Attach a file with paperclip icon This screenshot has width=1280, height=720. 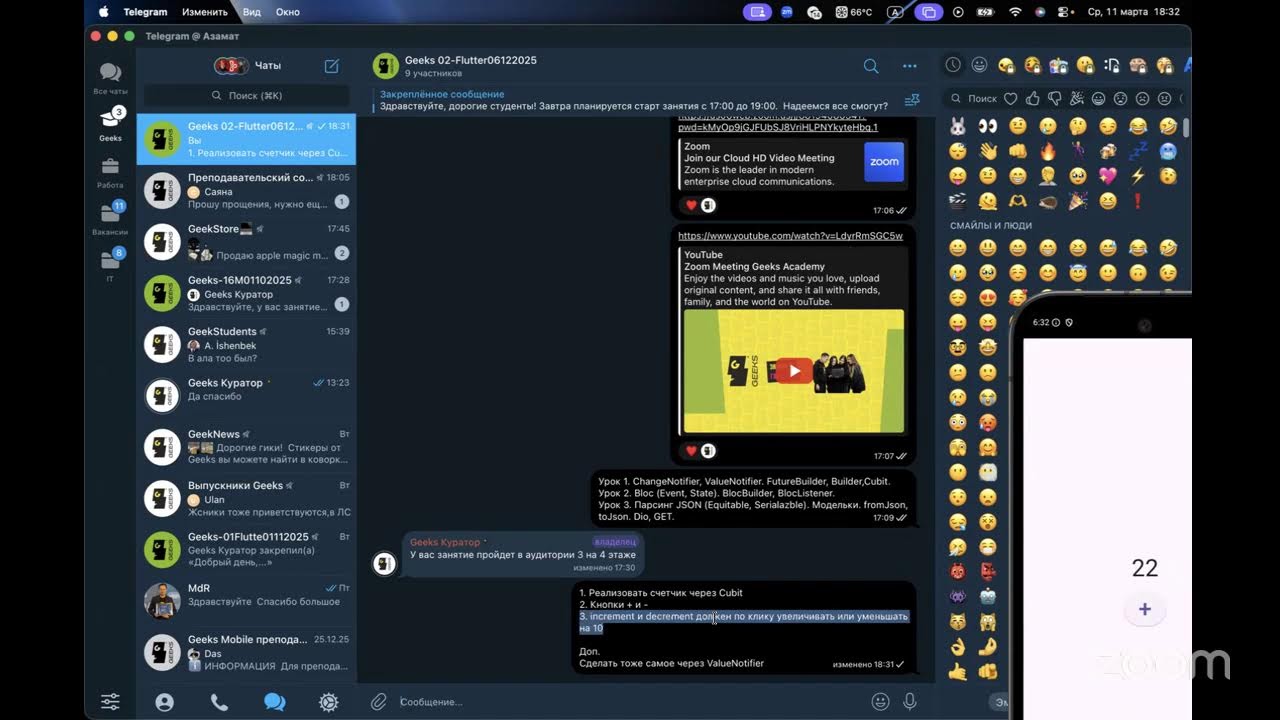coord(378,702)
